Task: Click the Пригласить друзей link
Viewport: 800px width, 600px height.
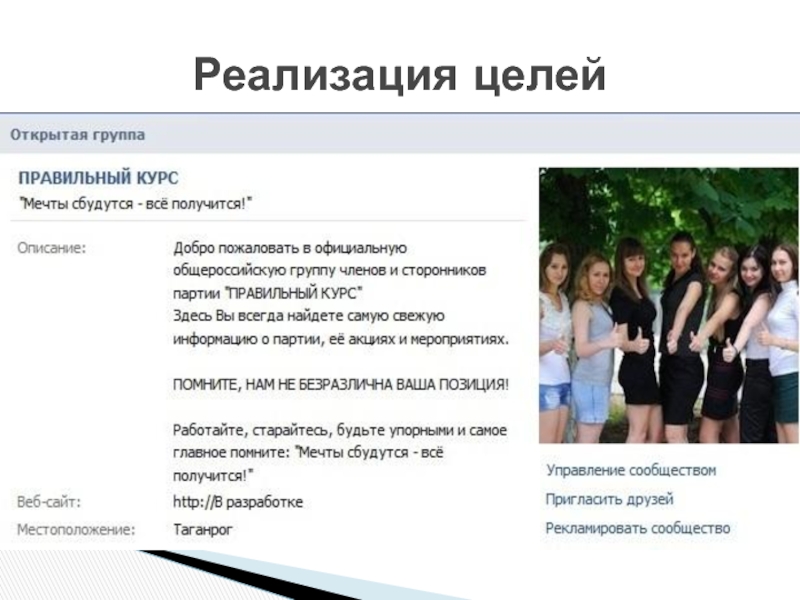Action: coord(609,499)
